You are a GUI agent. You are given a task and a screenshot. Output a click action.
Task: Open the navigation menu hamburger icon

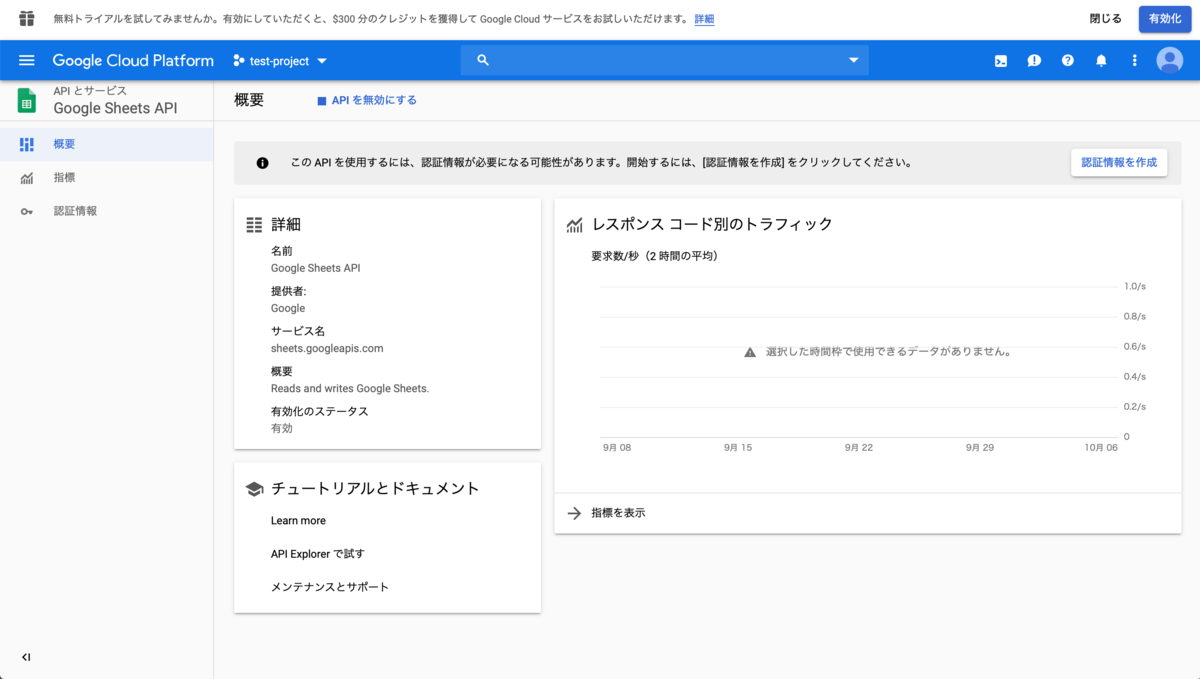point(27,60)
